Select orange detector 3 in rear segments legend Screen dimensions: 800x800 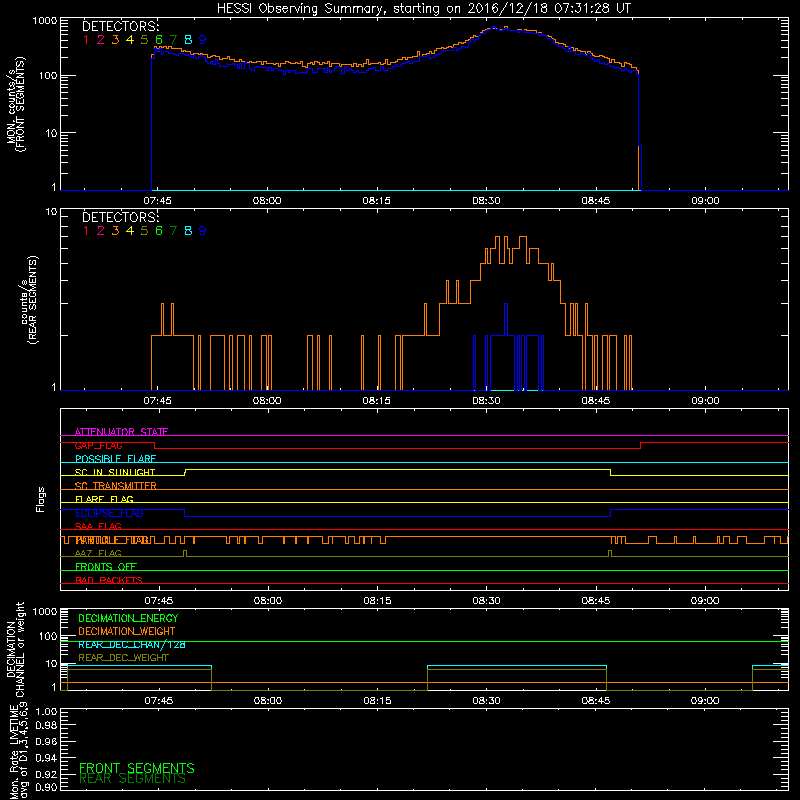(115, 231)
